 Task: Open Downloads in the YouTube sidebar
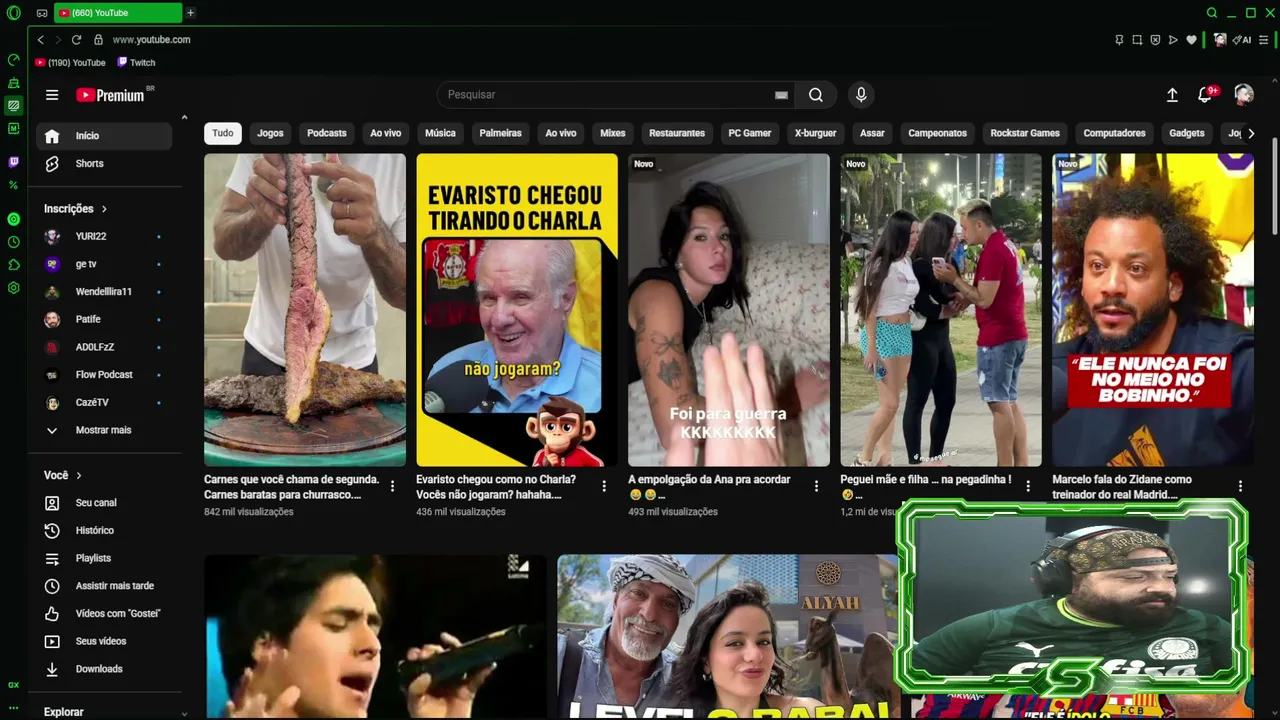point(104,669)
